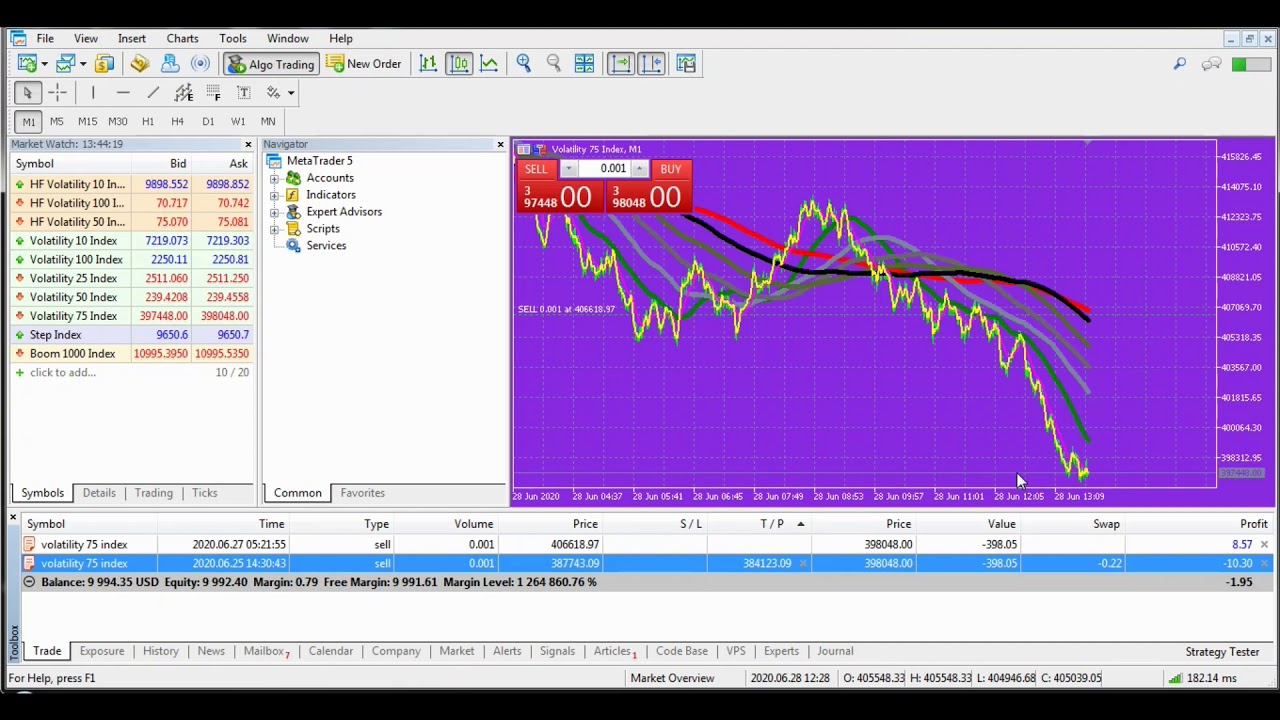Open Services item in Navigator
Image resolution: width=1280 pixels, height=720 pixels.
(x=326, y=246)
